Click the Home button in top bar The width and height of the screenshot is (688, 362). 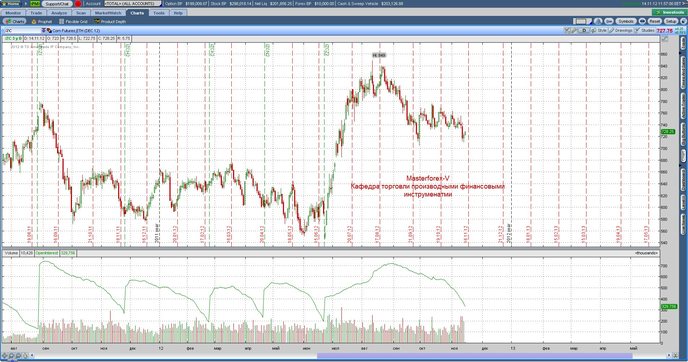tap(11, 4)
